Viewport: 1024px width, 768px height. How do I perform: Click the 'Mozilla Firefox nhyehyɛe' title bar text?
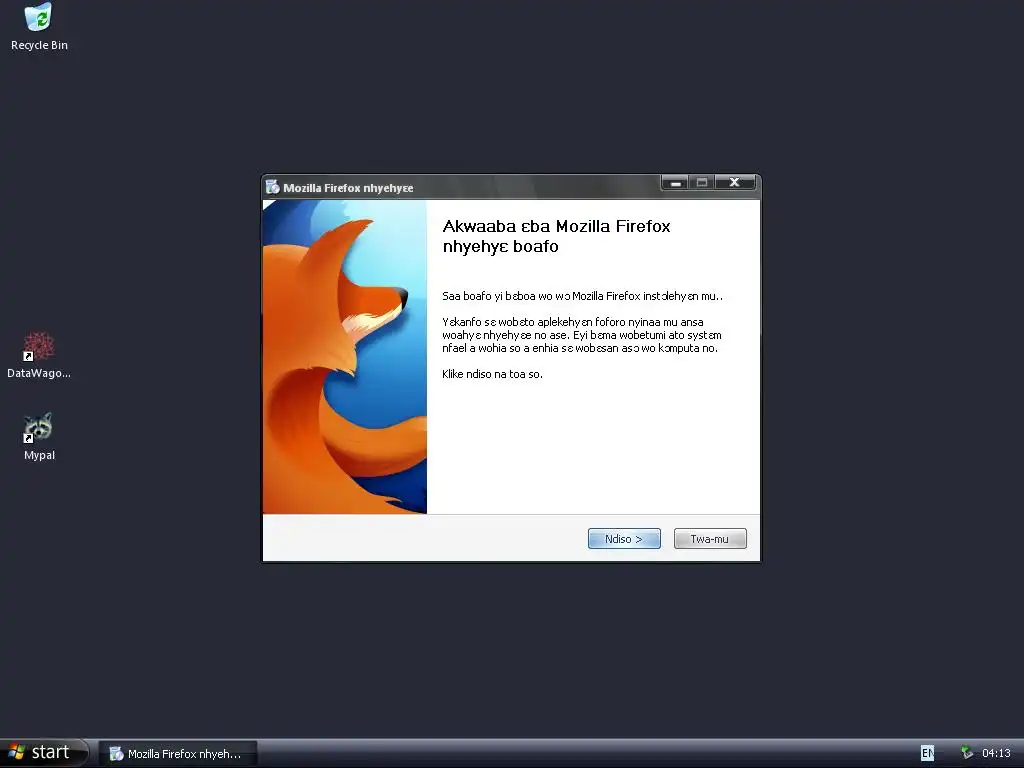pyautogui.click(x=348, y=188)
